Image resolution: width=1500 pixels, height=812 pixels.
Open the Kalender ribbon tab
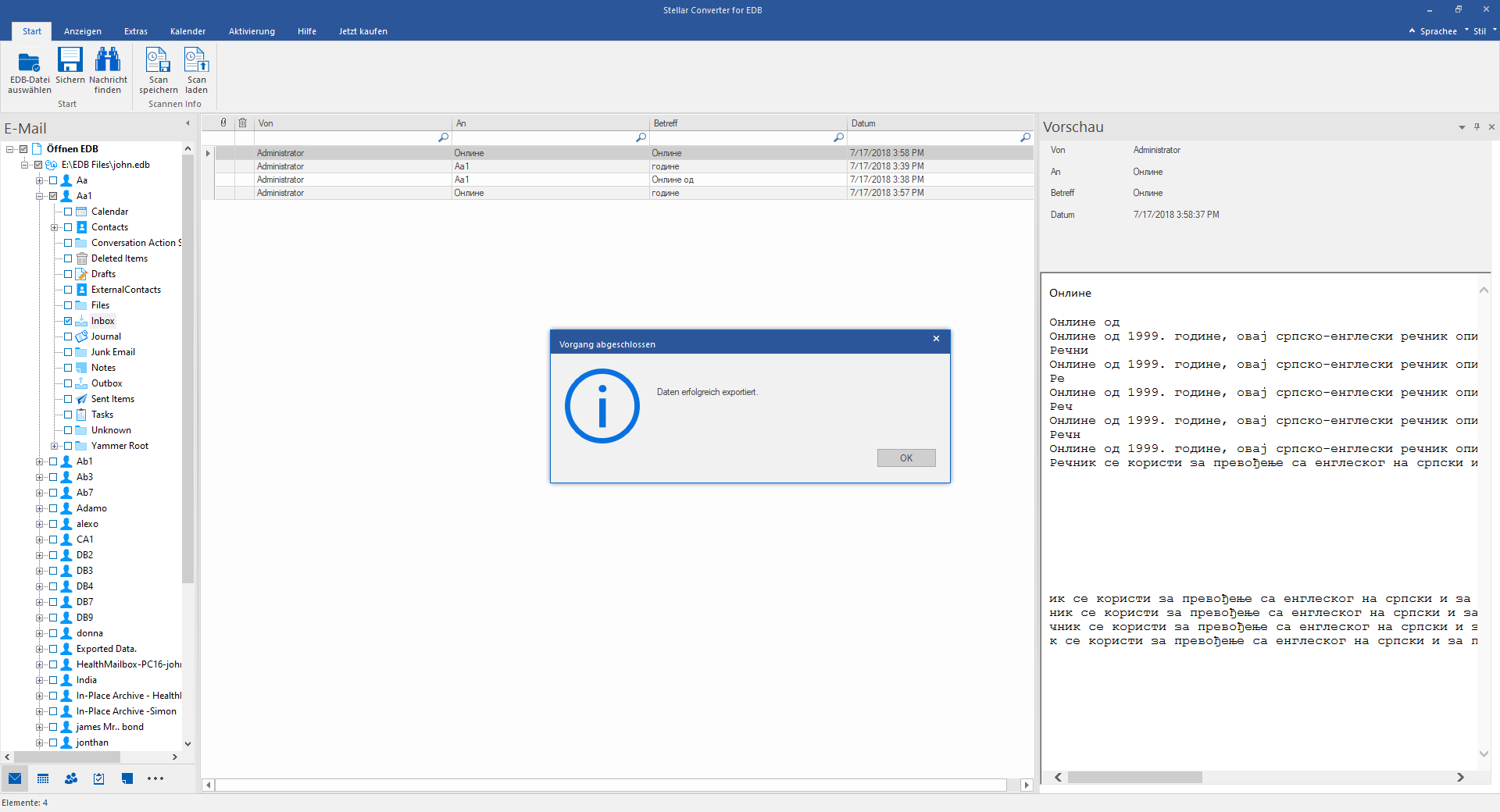point(187,31)
